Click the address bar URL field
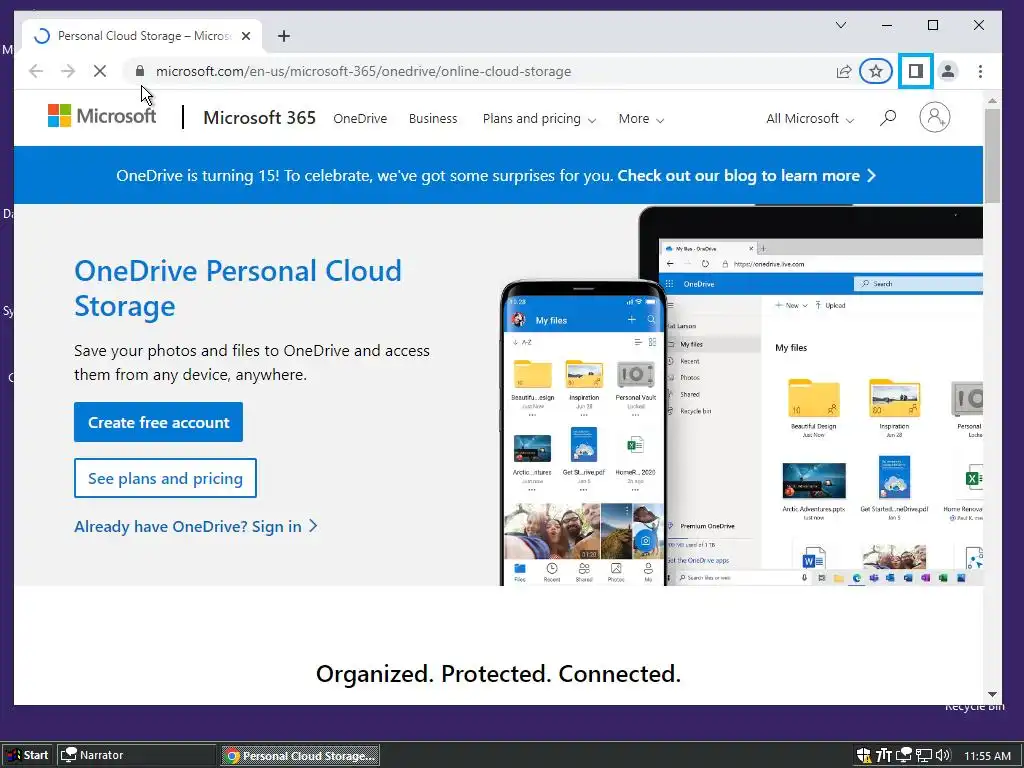The height and width of the screenshot is (768, 1024). tap(363, 71)
